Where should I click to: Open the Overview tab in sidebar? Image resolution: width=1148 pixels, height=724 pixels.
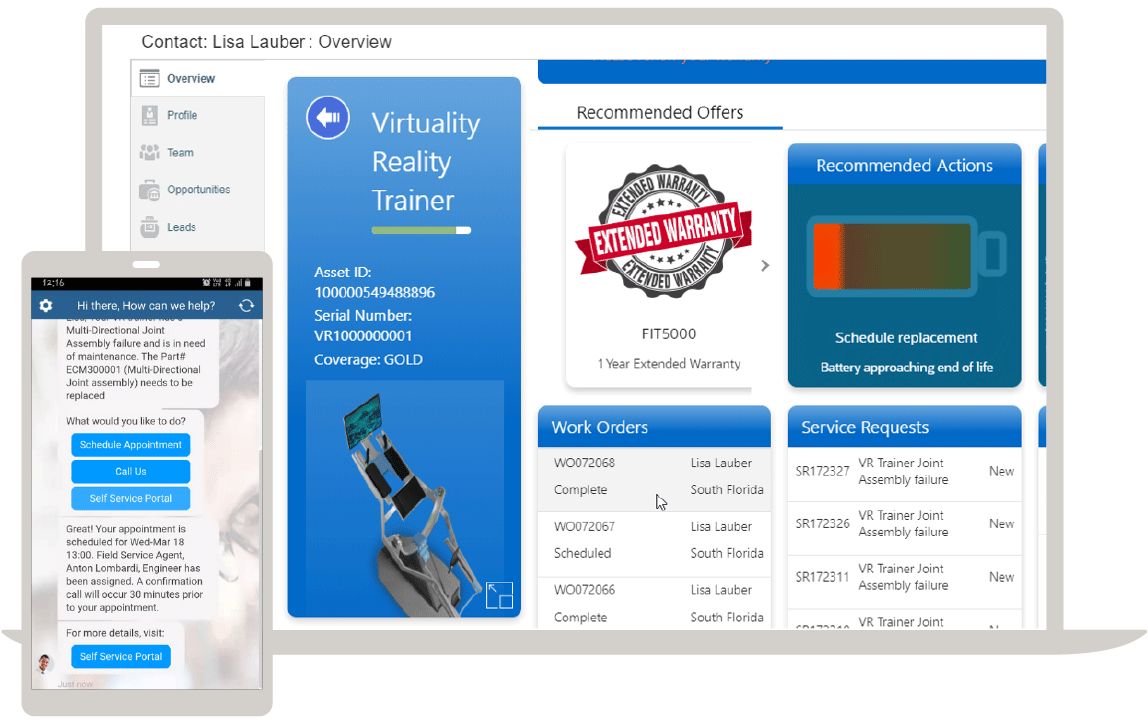pyautogui.click(x=190, y=78)
